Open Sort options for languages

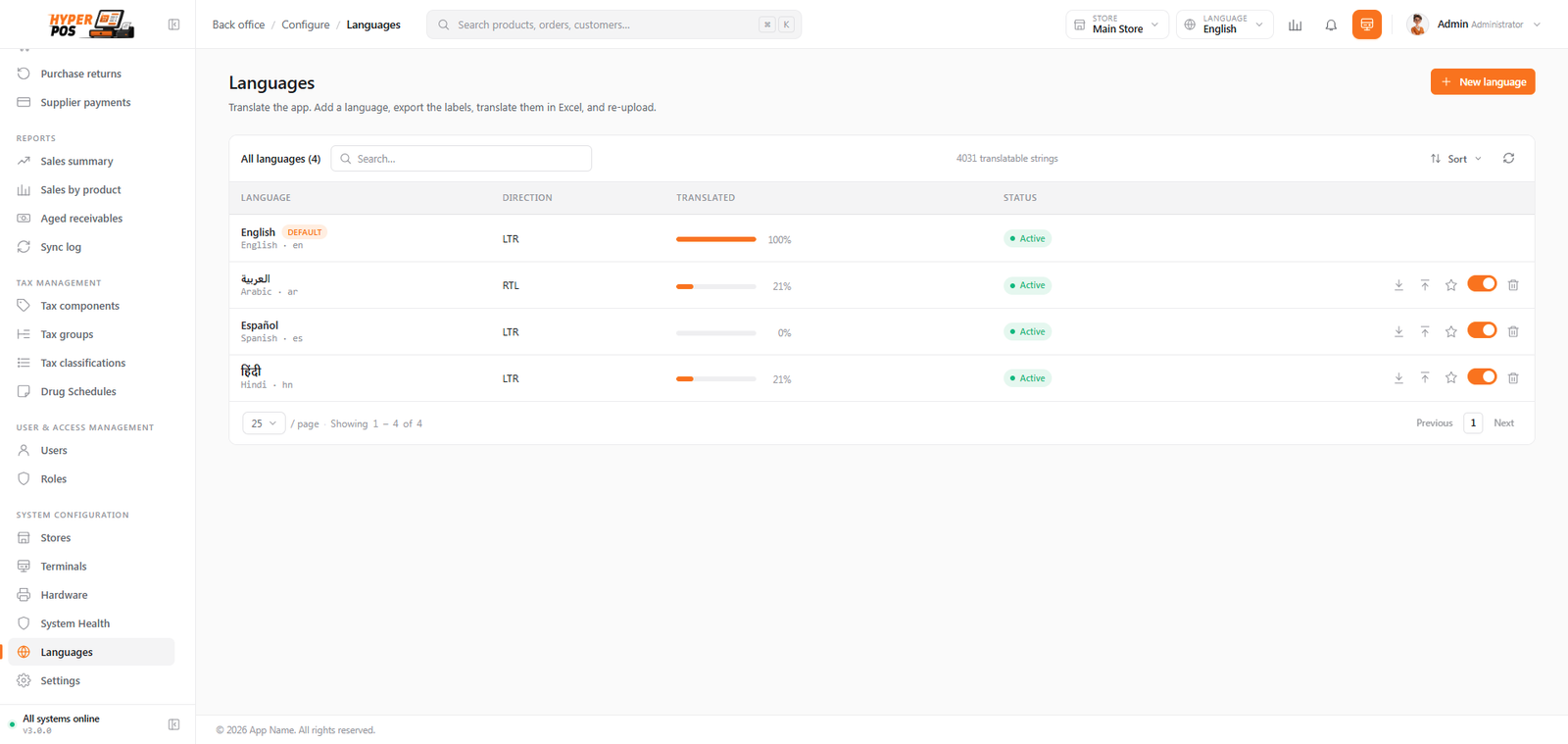pyautogui.click(x=1456, y=159)
